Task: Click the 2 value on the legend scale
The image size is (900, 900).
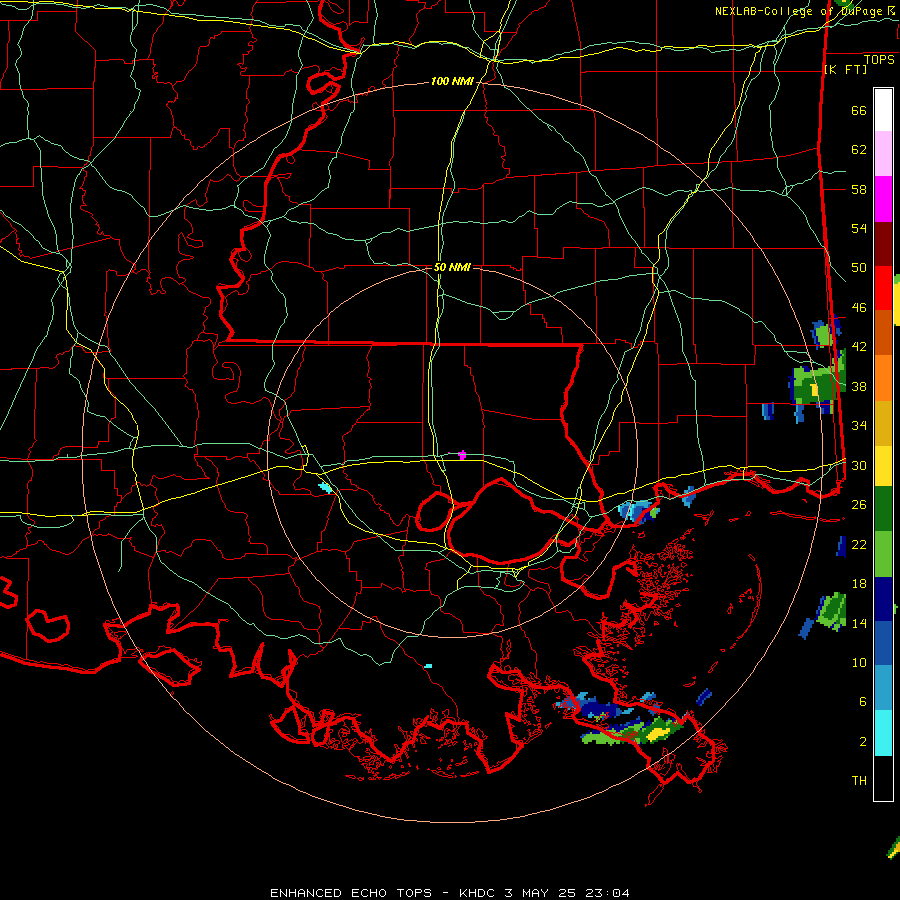Action: click(x=863, y=742)
